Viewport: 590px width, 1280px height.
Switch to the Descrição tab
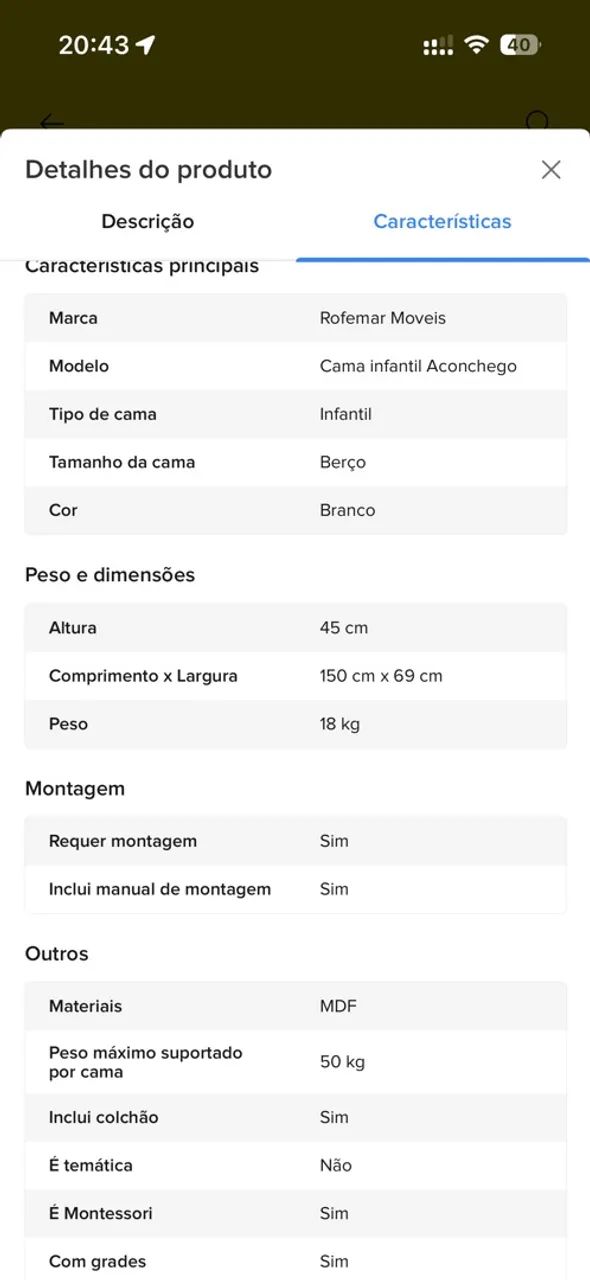tap(148, 222)
